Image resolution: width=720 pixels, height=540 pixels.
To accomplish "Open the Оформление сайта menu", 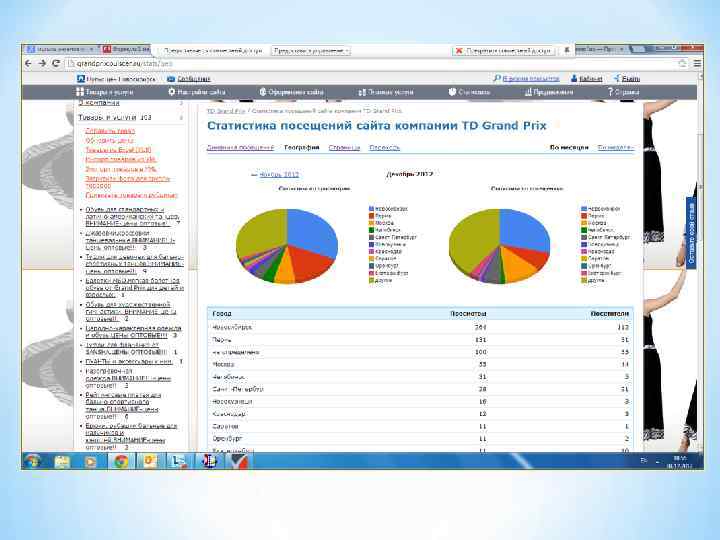I will click(x=292, y=92).
